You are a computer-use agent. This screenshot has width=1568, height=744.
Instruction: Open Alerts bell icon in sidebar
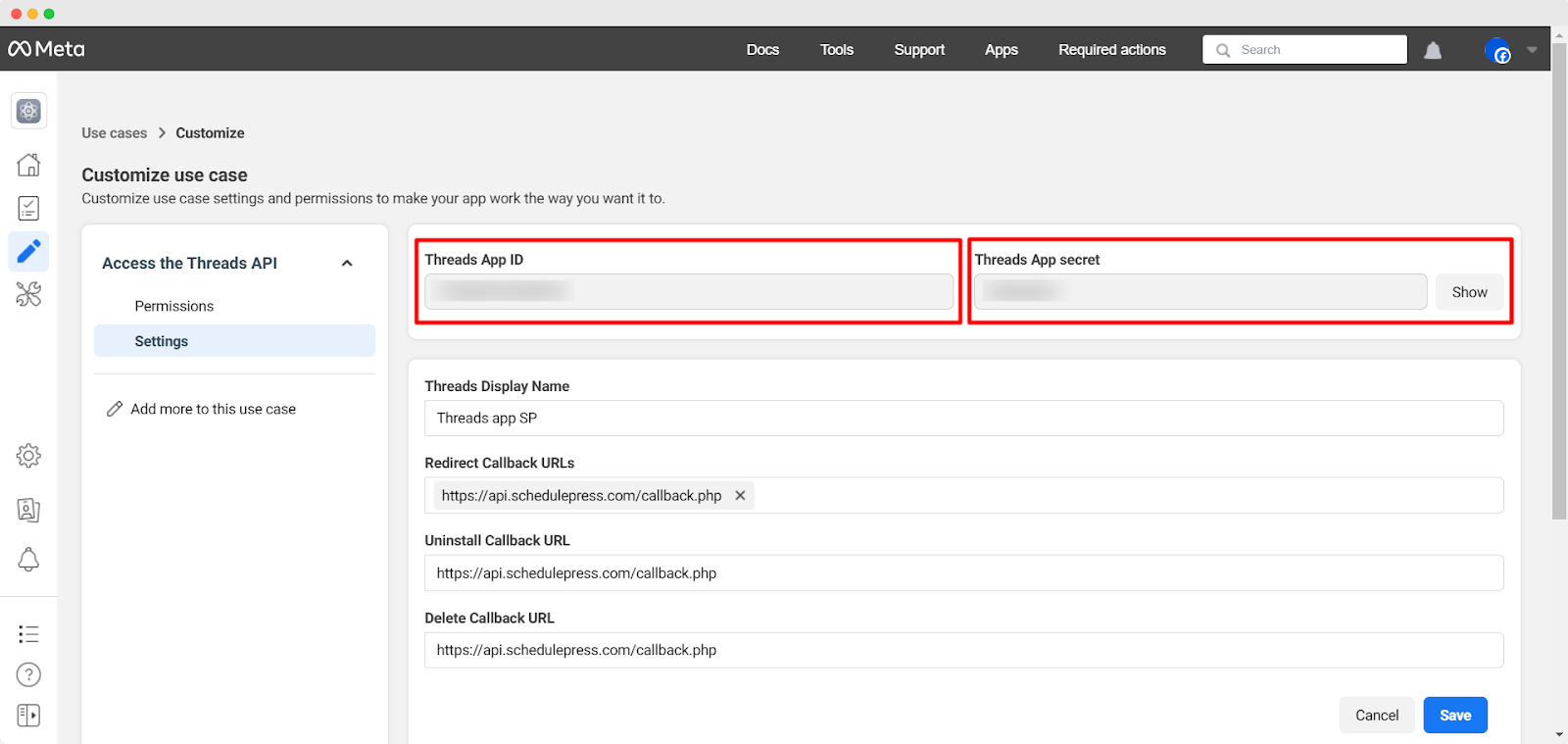click(28, 560)
